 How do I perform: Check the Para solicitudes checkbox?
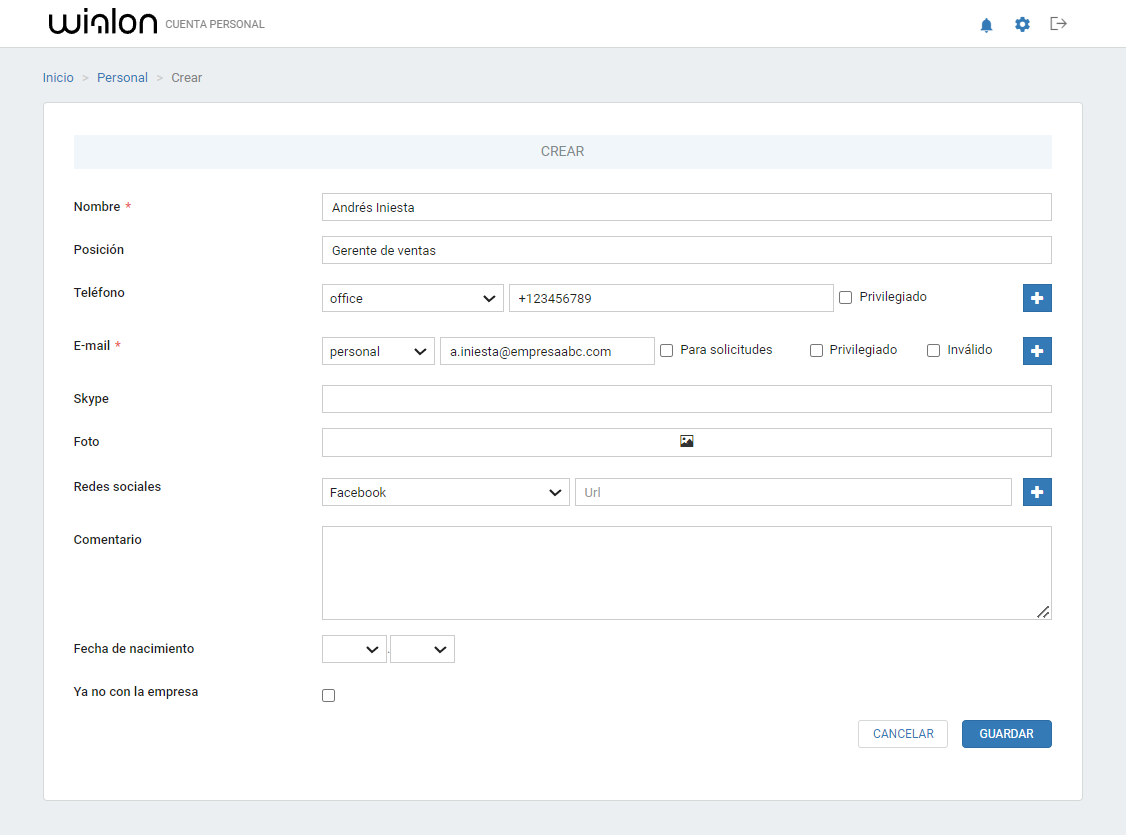pyautogui.click(x=666, y=351)
